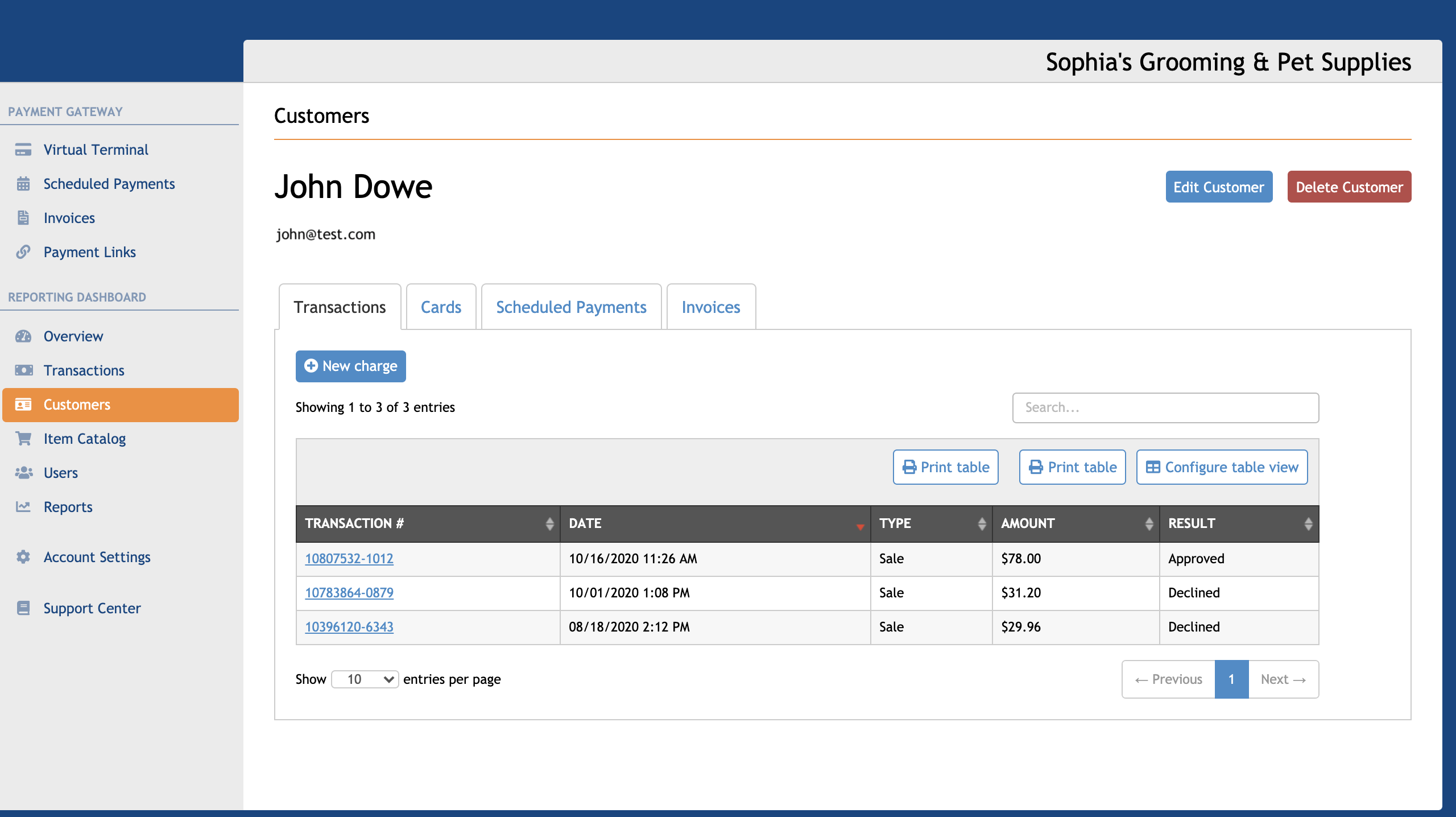This screenshot has height=817, width=1456.
Task: Click transaction link 10807532-1012
Action: pyautogui.click(x=349, y=558)
